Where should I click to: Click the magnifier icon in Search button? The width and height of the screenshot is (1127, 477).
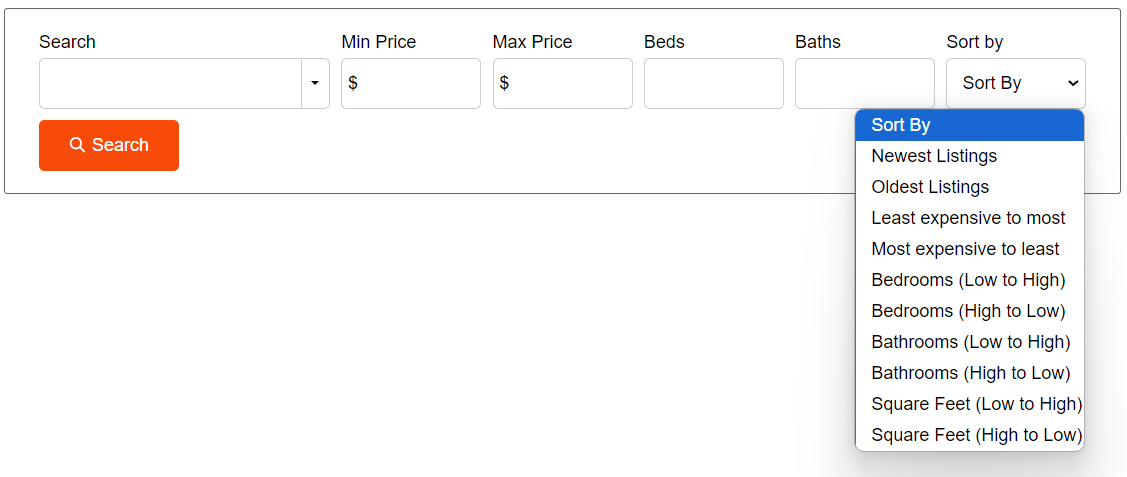(77, 145)
